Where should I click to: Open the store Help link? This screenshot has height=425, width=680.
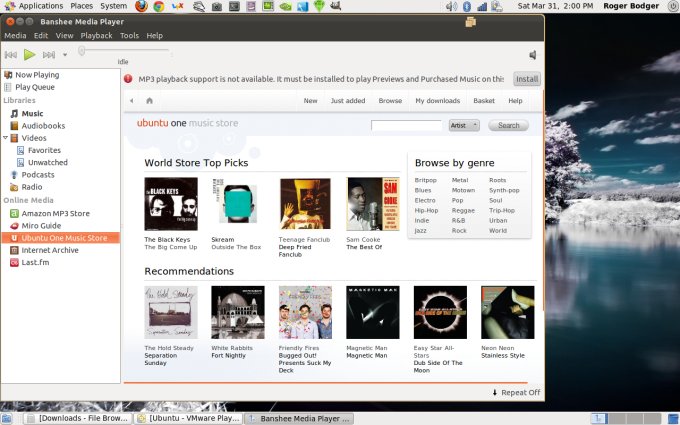coord(515,101)
